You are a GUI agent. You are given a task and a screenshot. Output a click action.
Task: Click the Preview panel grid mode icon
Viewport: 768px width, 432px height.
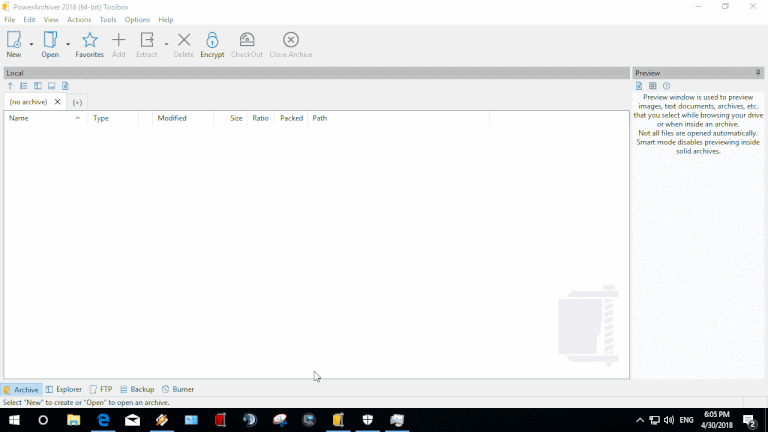(x=653, y=86)
